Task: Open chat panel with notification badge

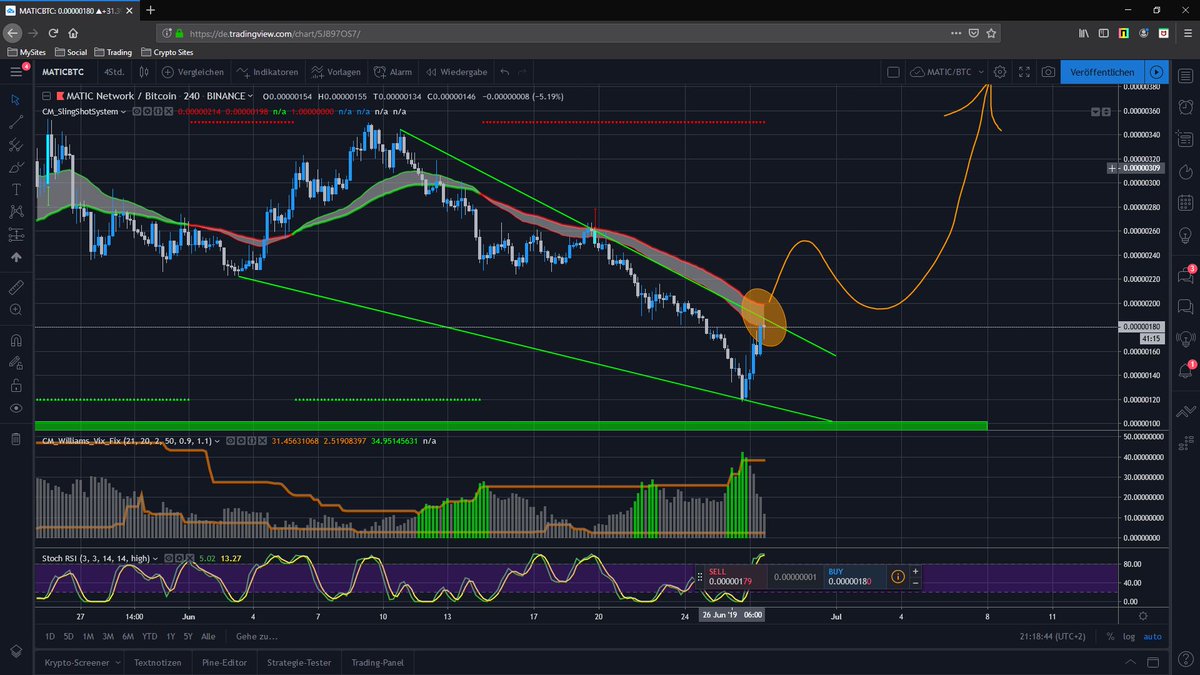Action: (1185, 274)
